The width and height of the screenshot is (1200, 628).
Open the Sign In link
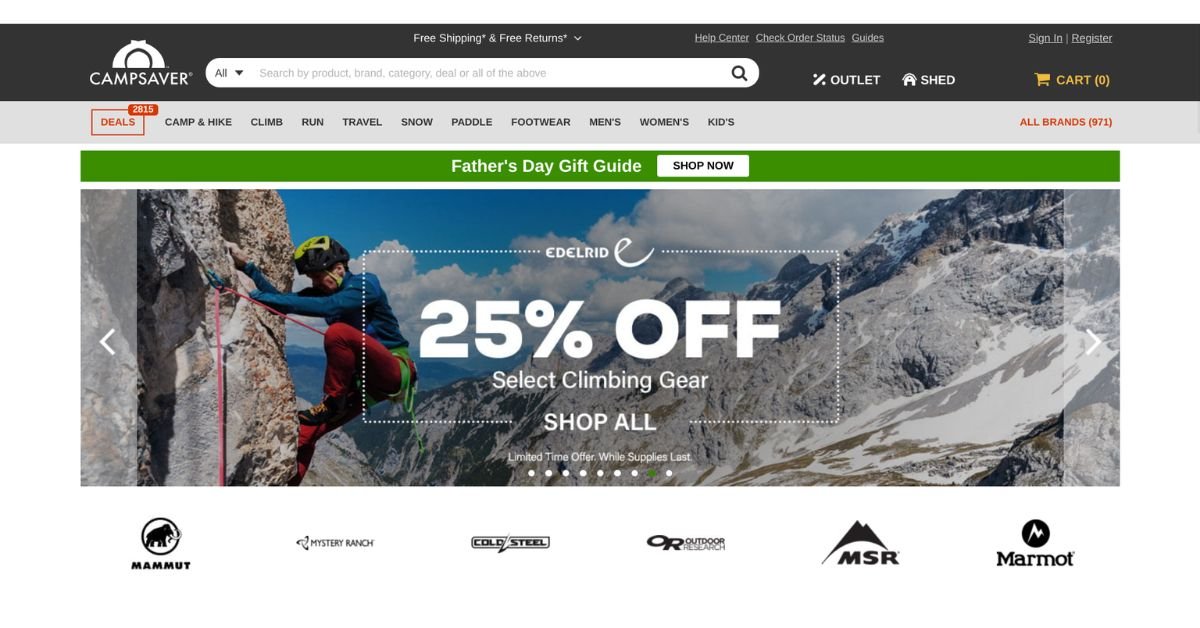pyautogui.click(x=1045, y=38)
